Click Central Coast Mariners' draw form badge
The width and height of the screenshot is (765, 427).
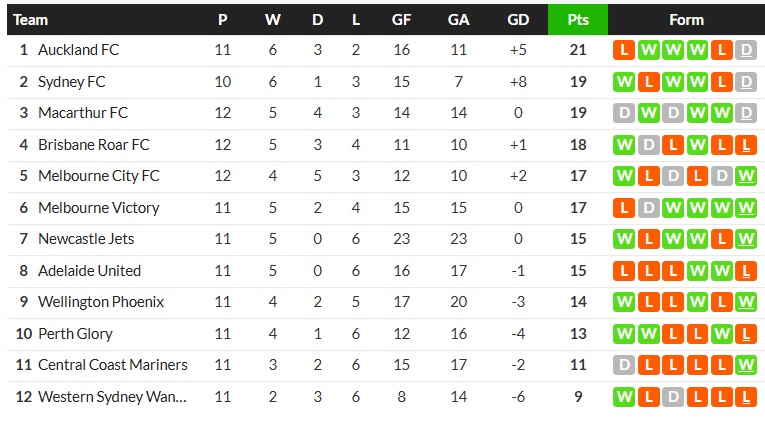(x=625, y=365)
